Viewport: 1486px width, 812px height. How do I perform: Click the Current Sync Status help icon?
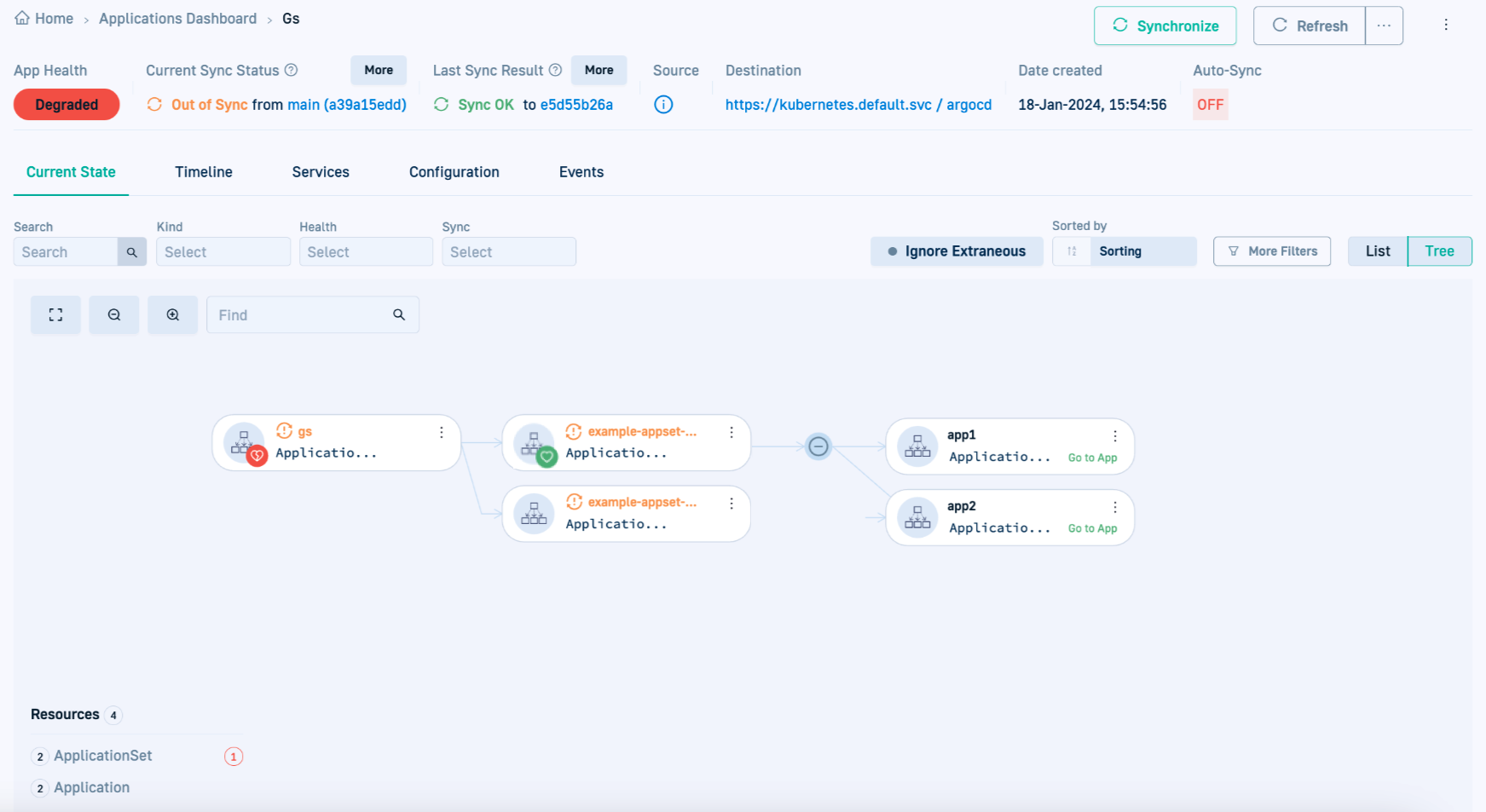tap(291, 70)
